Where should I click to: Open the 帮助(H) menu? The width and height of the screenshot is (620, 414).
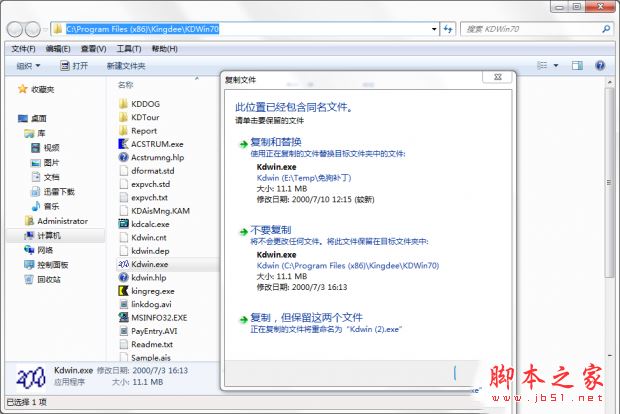click(164, 49)
